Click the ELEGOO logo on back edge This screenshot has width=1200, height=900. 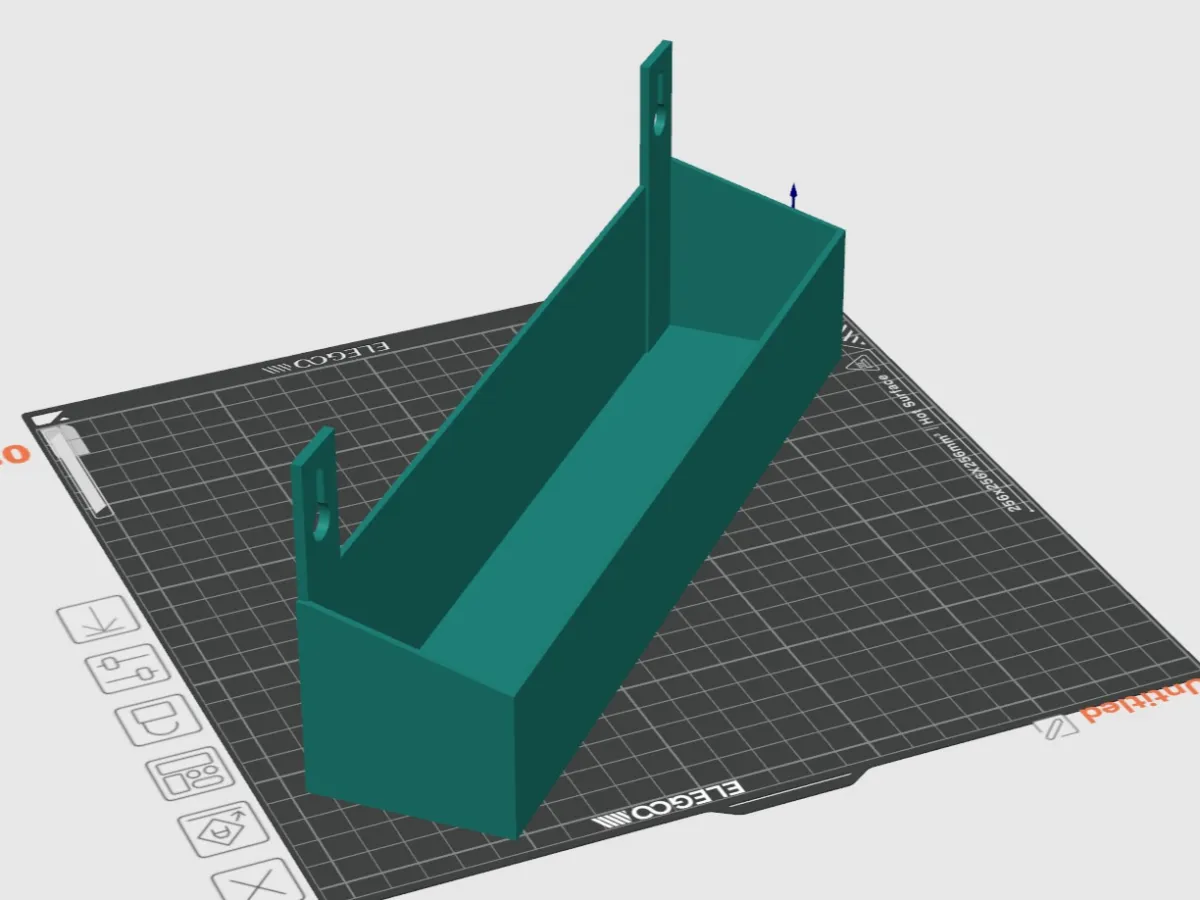tap(326, 357)
